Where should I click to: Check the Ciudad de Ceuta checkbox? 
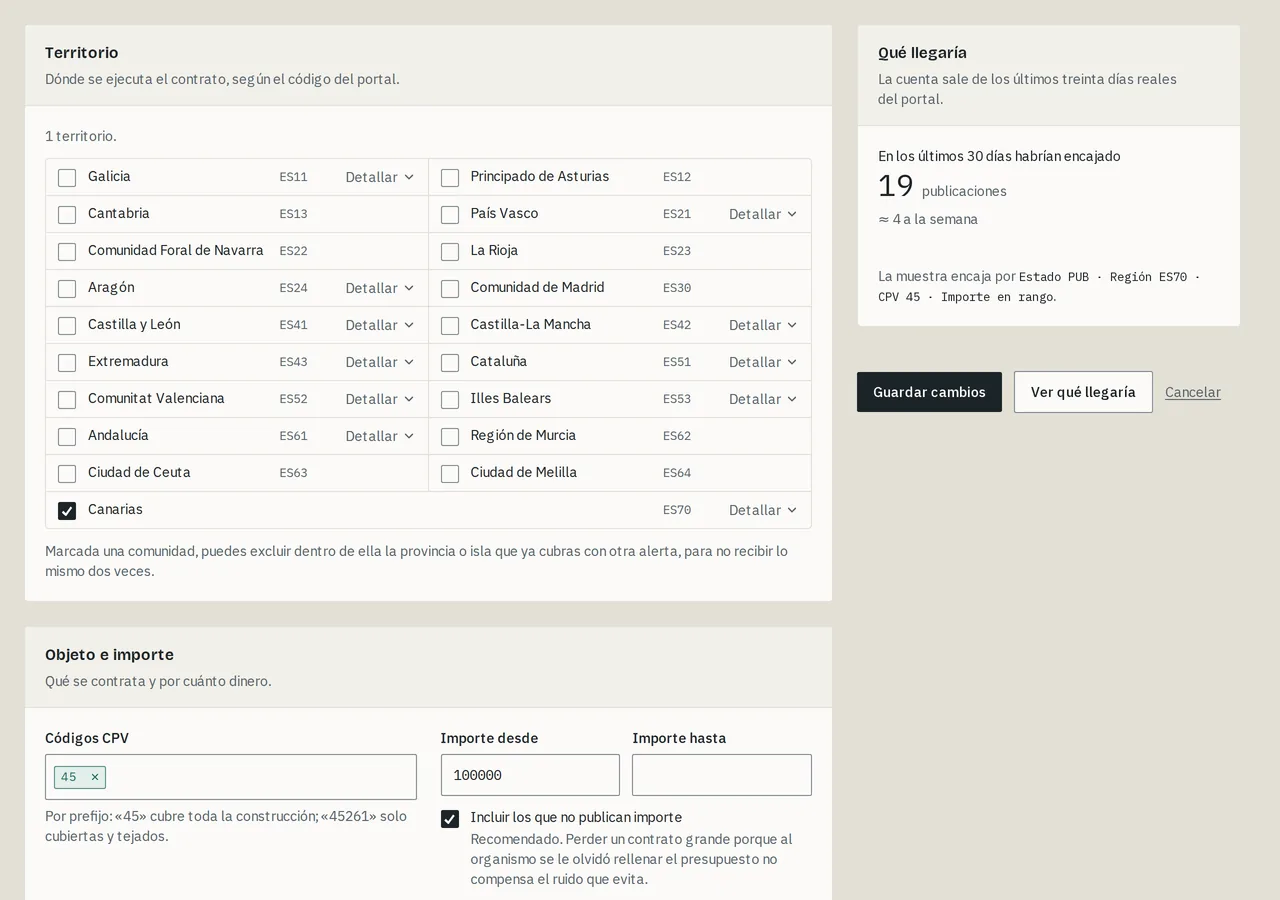click(x=67, y=474)
